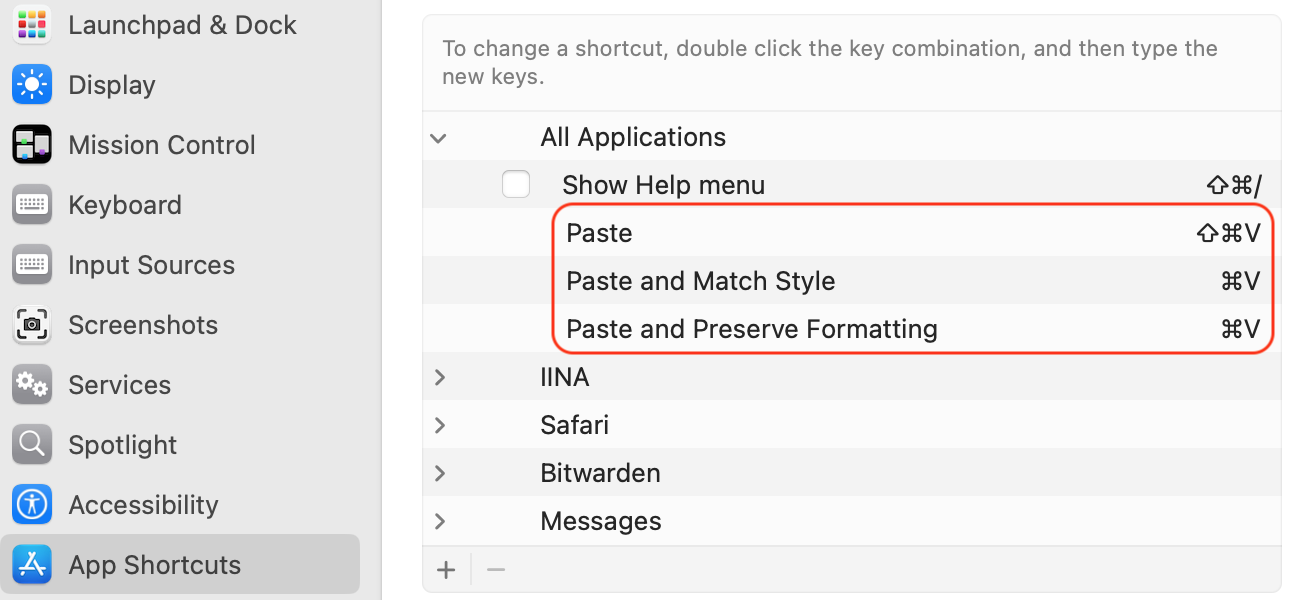
Task: Collapse the All Applications group
Action: pyautogui.click(x=438, y=138)
